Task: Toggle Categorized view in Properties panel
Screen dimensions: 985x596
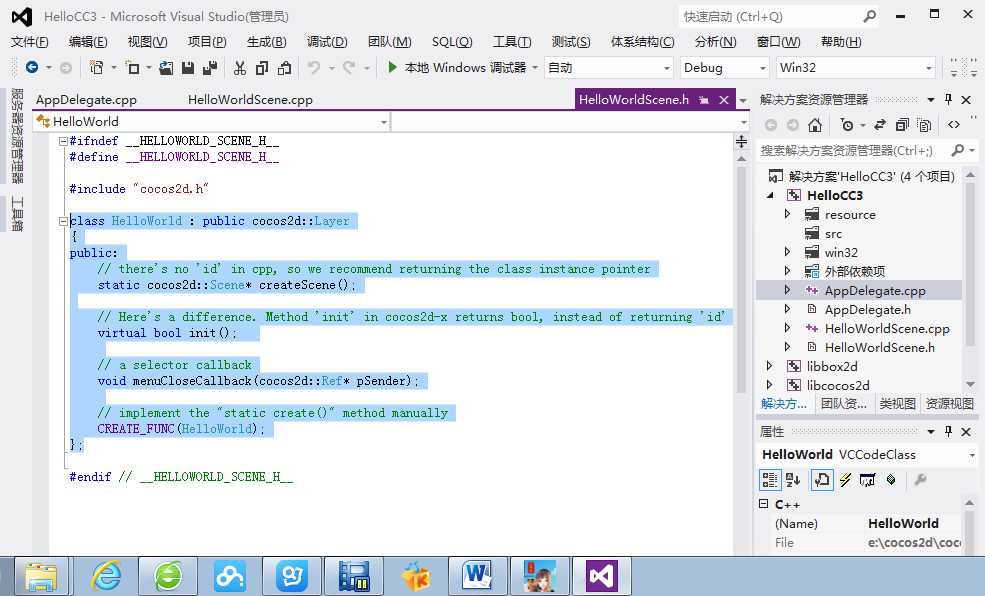Action: point(770,480)
